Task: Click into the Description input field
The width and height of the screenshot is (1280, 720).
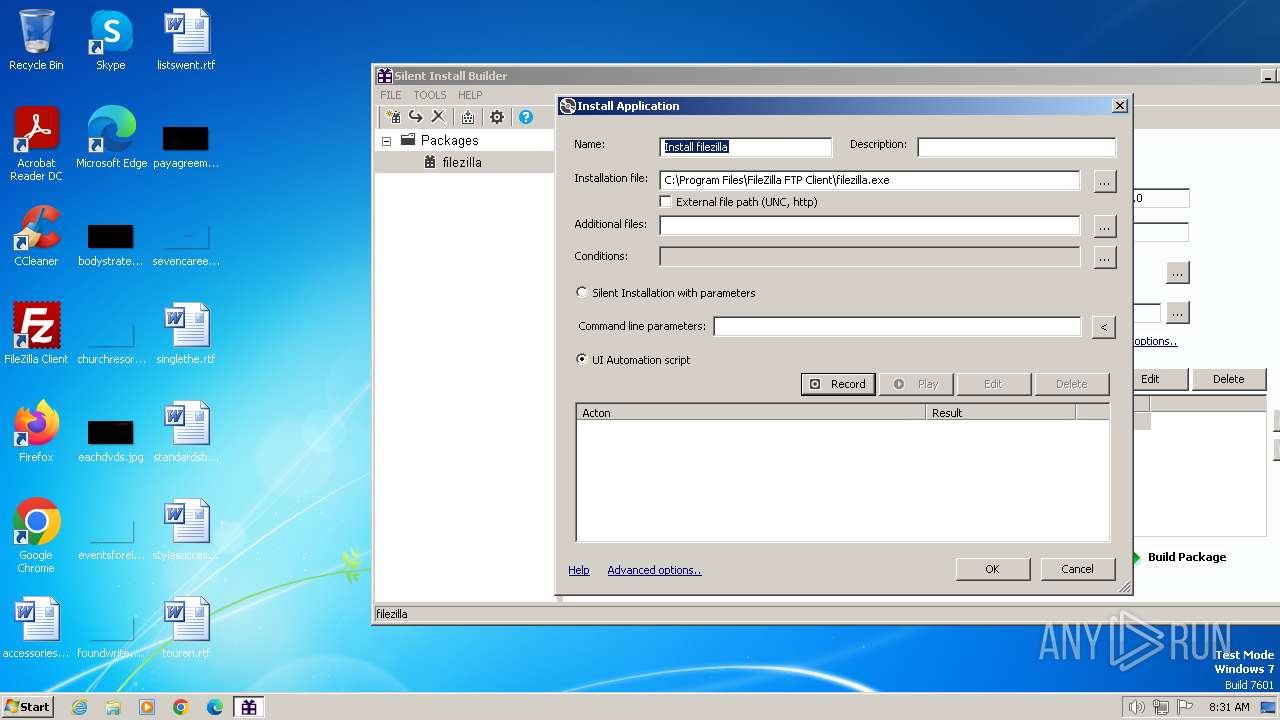Action: (1017, 147)
